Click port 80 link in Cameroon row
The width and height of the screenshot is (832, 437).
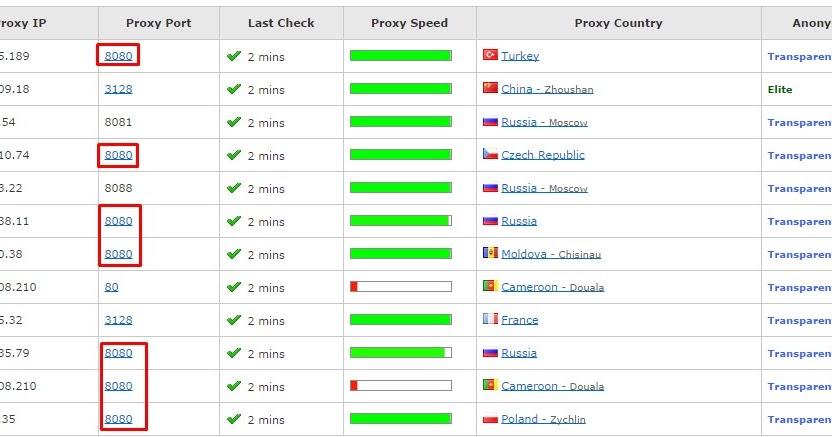click(111, 287)
